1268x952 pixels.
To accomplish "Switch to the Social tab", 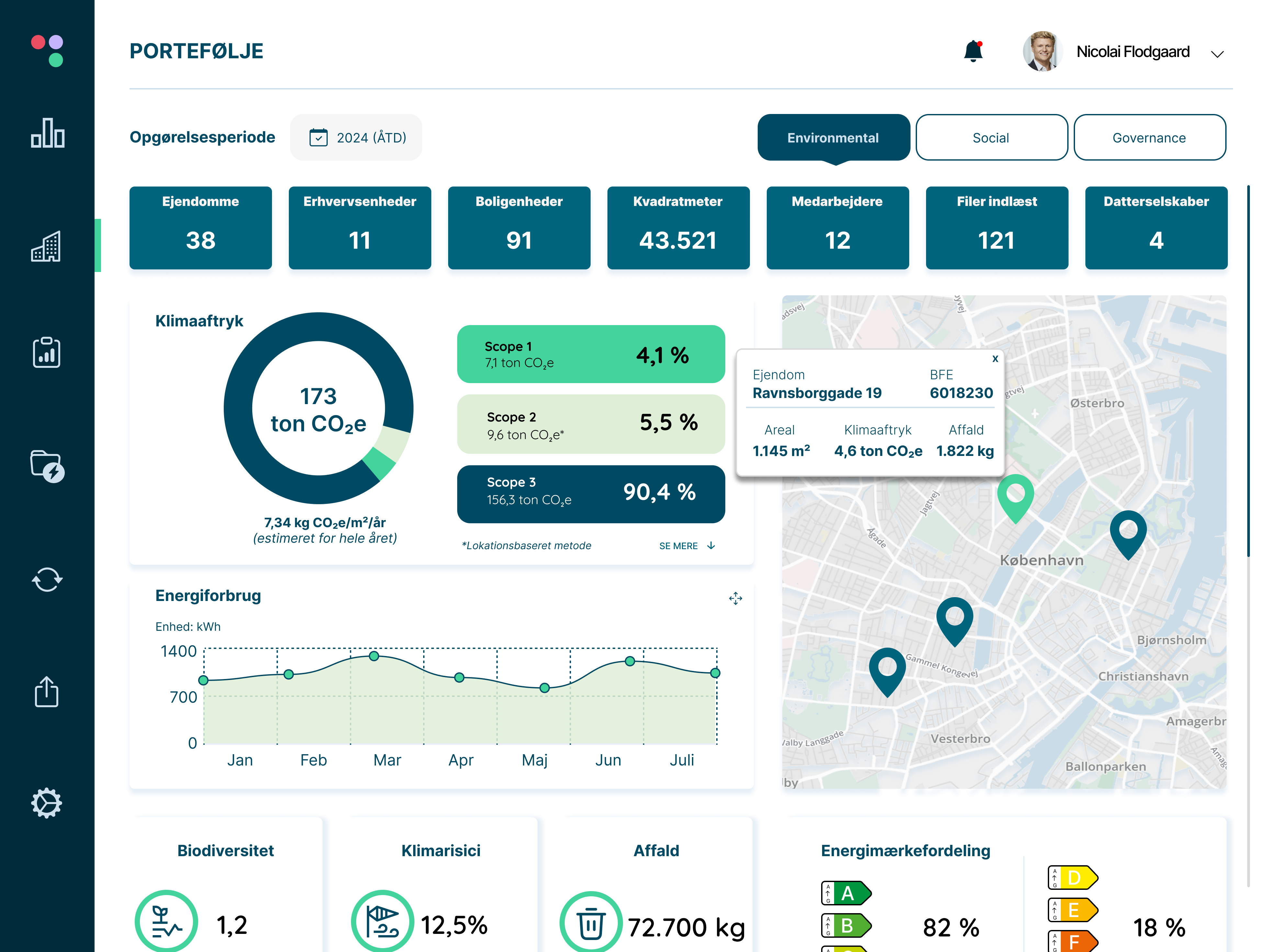I will 991,138.
